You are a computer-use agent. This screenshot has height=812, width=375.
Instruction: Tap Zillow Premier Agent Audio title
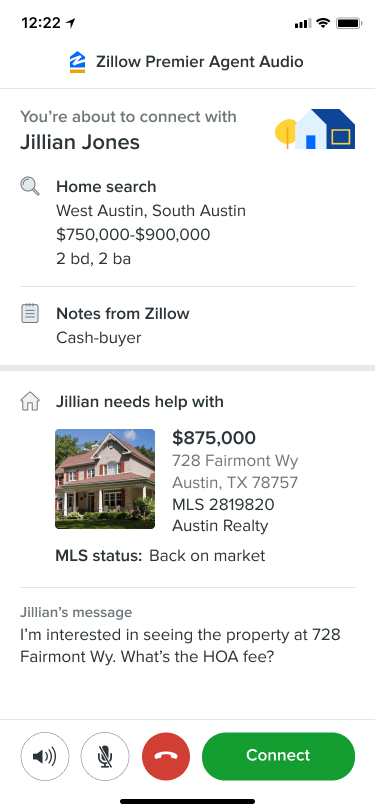point(199,62)
